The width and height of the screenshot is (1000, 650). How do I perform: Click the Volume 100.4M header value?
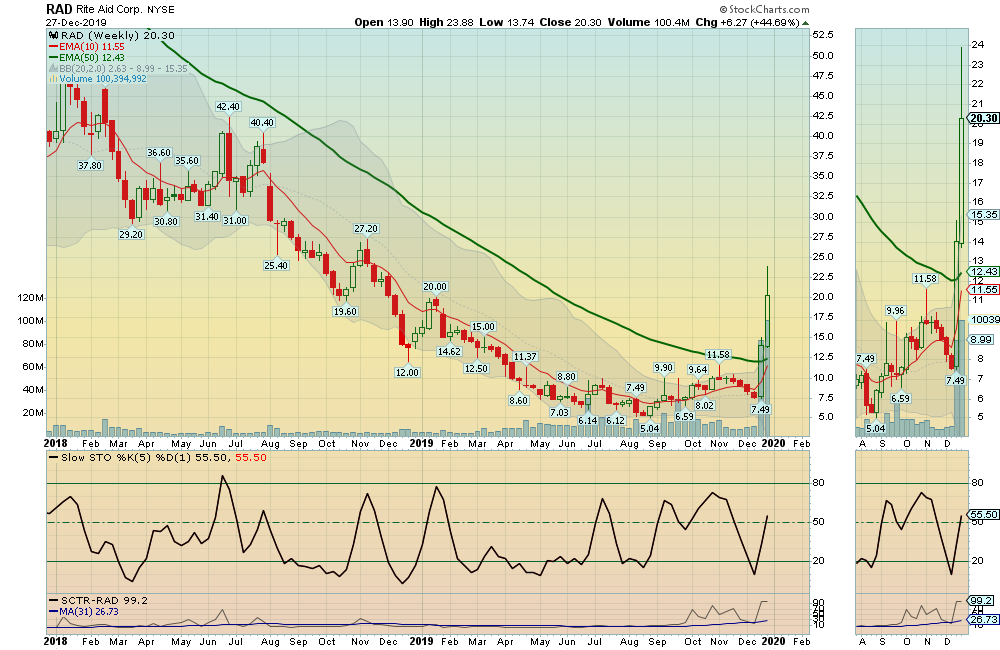pos(649,22)
